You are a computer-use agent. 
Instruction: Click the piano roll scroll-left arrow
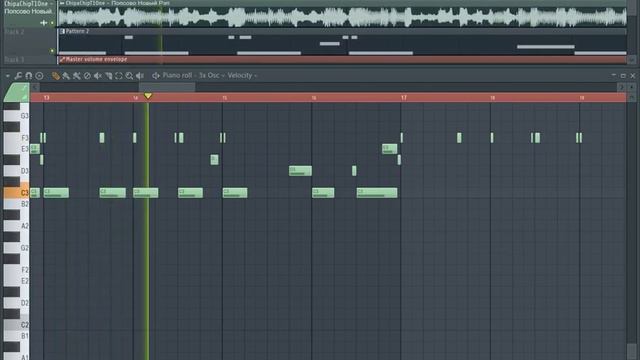tap(35, 87)
